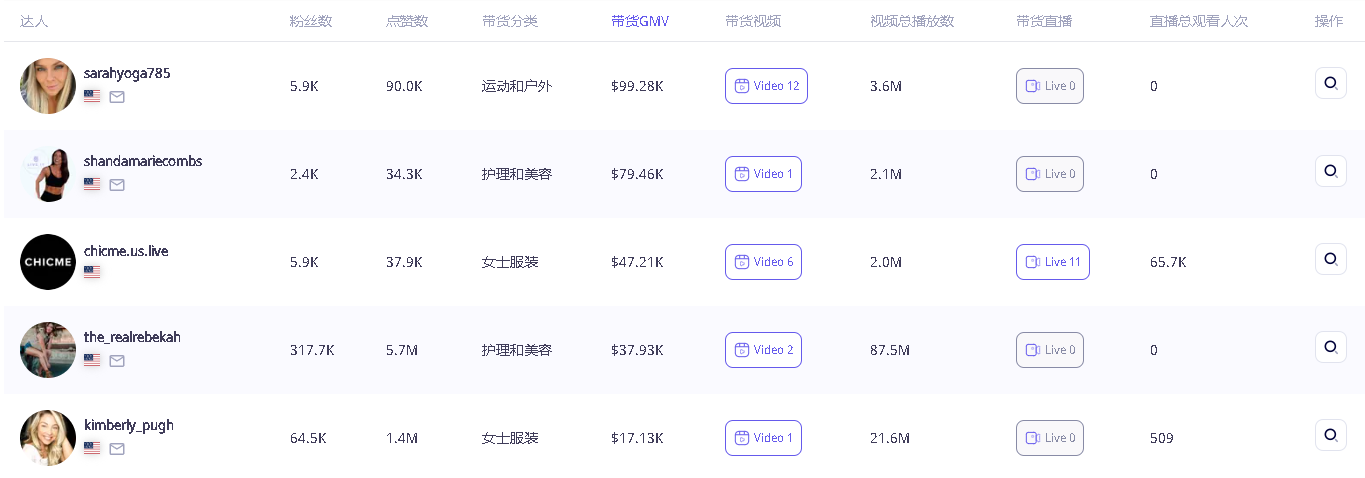Click the mail icon under kimberly_pugh
The image size is (1365, 478).
pos(117,449)
